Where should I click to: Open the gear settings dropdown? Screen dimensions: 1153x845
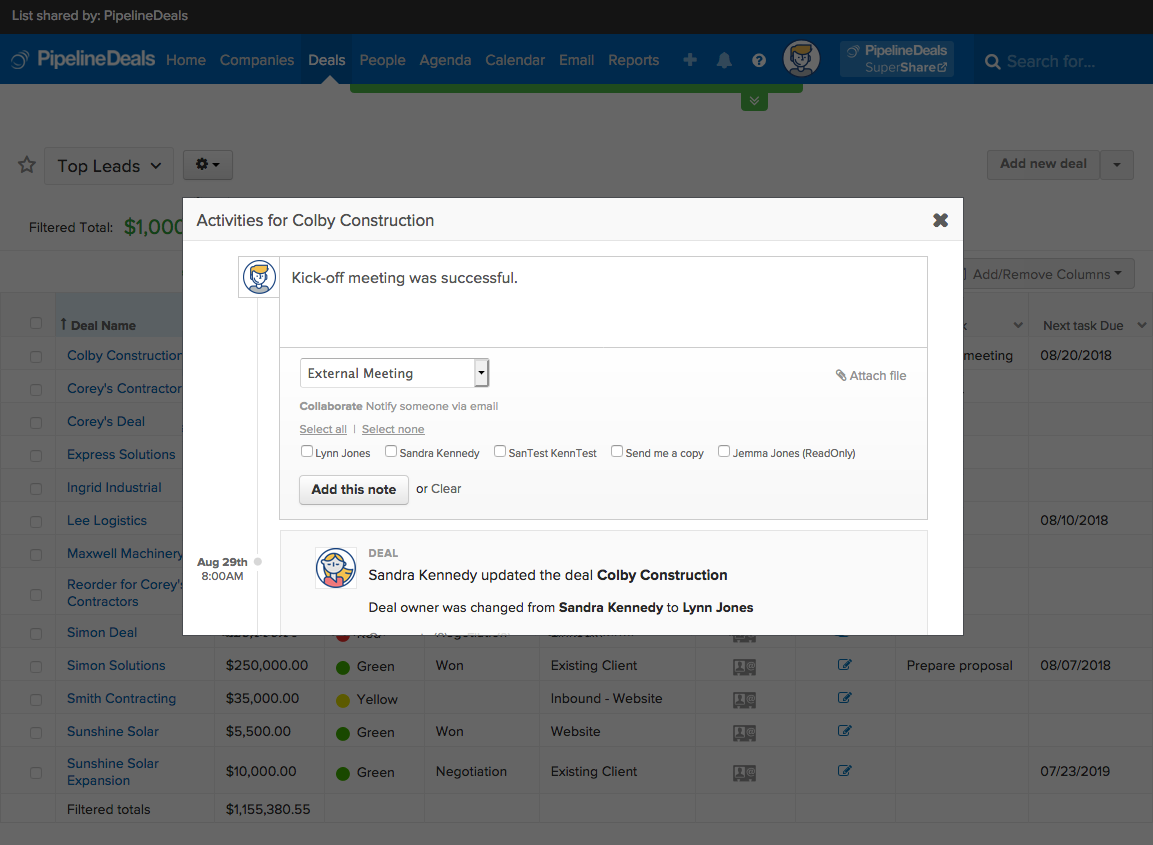(x=207, y=165)
